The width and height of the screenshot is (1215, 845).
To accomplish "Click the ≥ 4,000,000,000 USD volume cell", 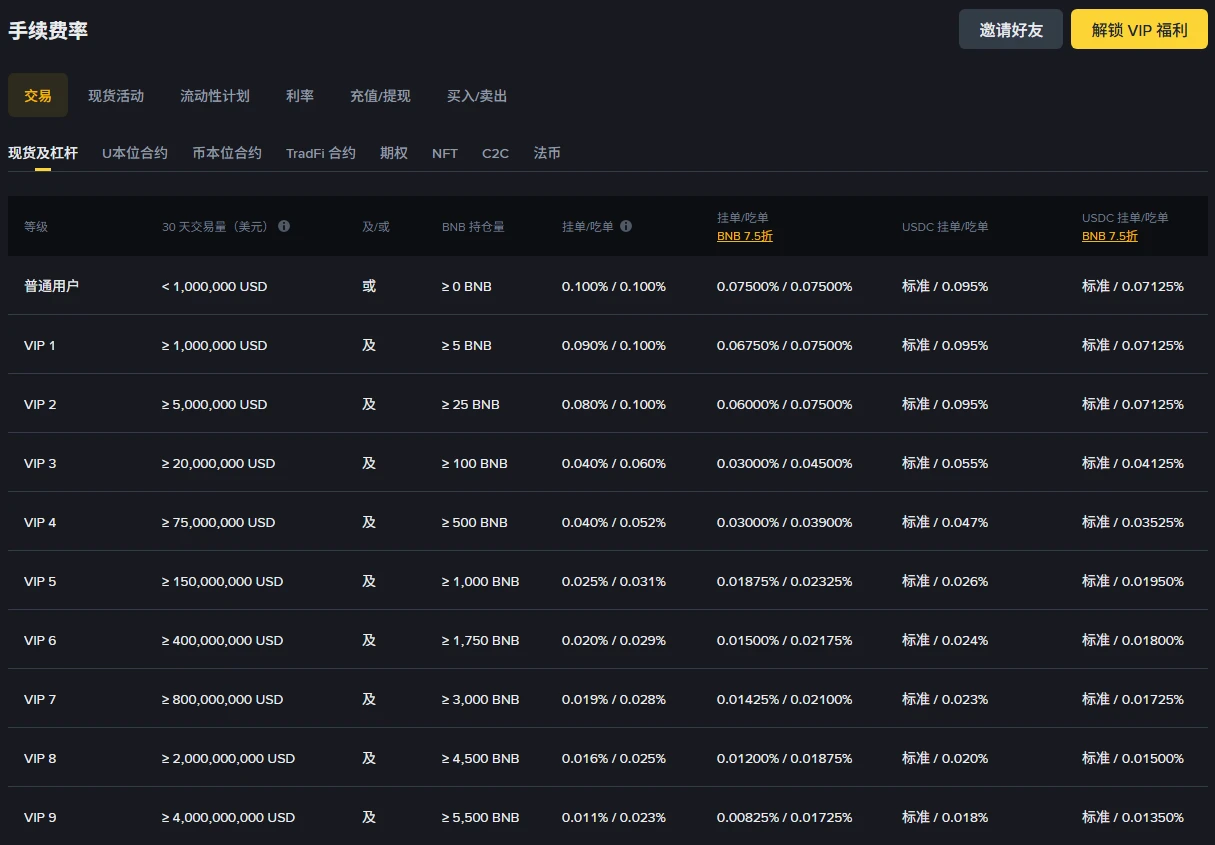I will click(x=229, y=817).
